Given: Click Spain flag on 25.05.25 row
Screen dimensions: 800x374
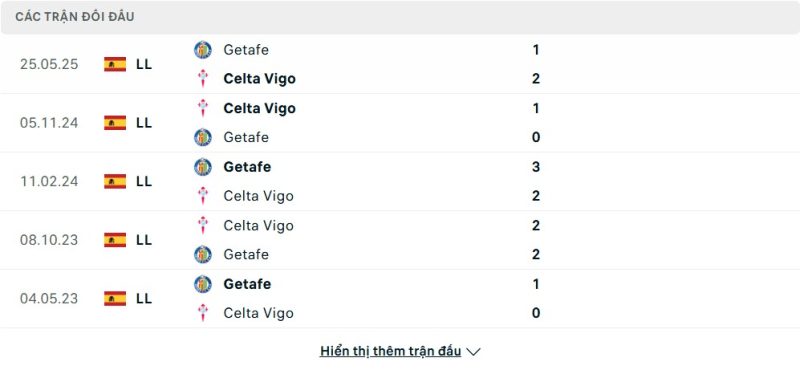Looking at the screenshot, I should pyautogui.click(x=115, y=64).
